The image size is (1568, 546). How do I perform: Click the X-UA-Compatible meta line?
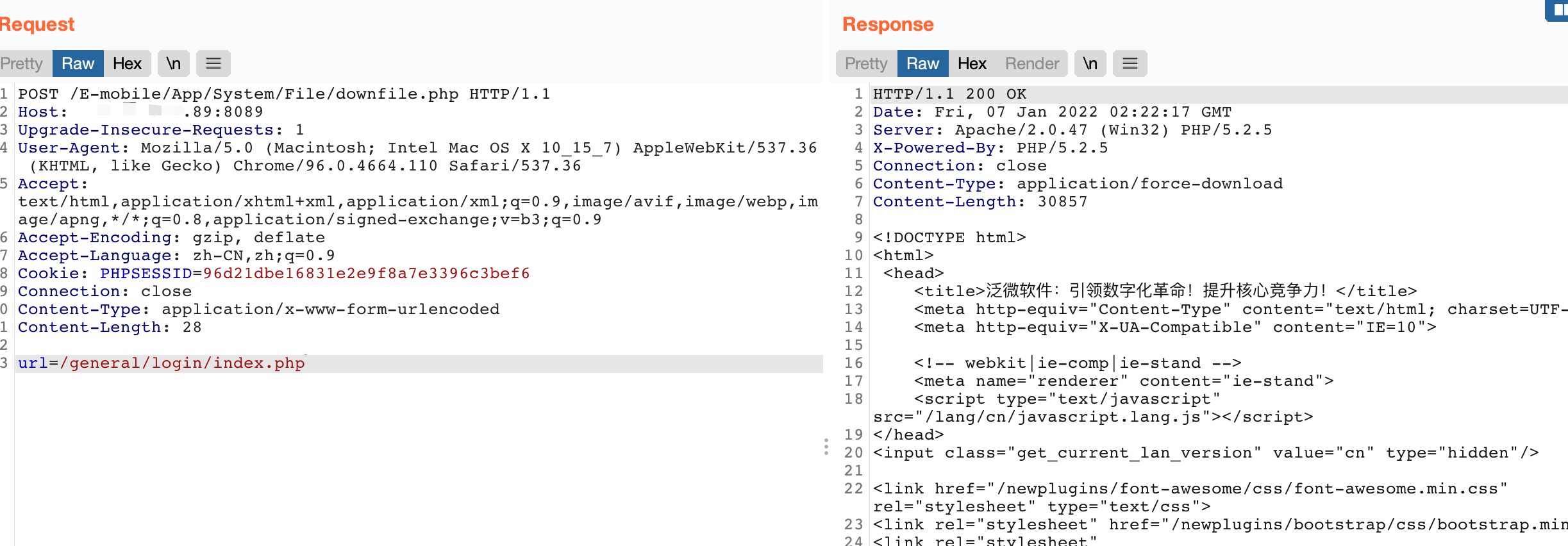pos(1175,327)
